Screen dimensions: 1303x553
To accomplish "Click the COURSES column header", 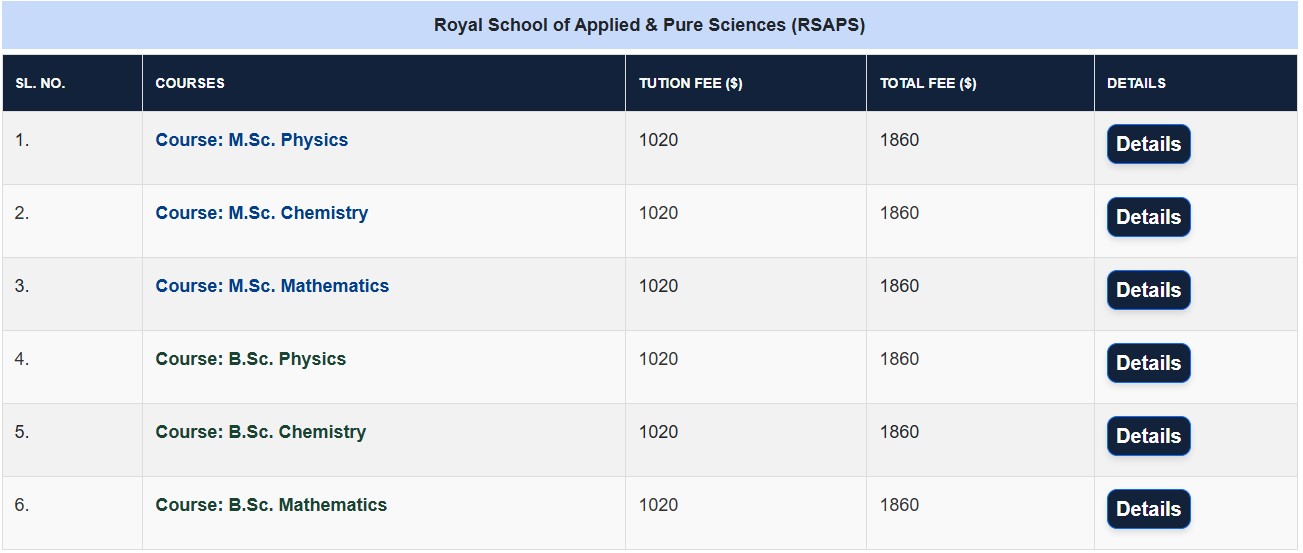I will pos(190,83).
